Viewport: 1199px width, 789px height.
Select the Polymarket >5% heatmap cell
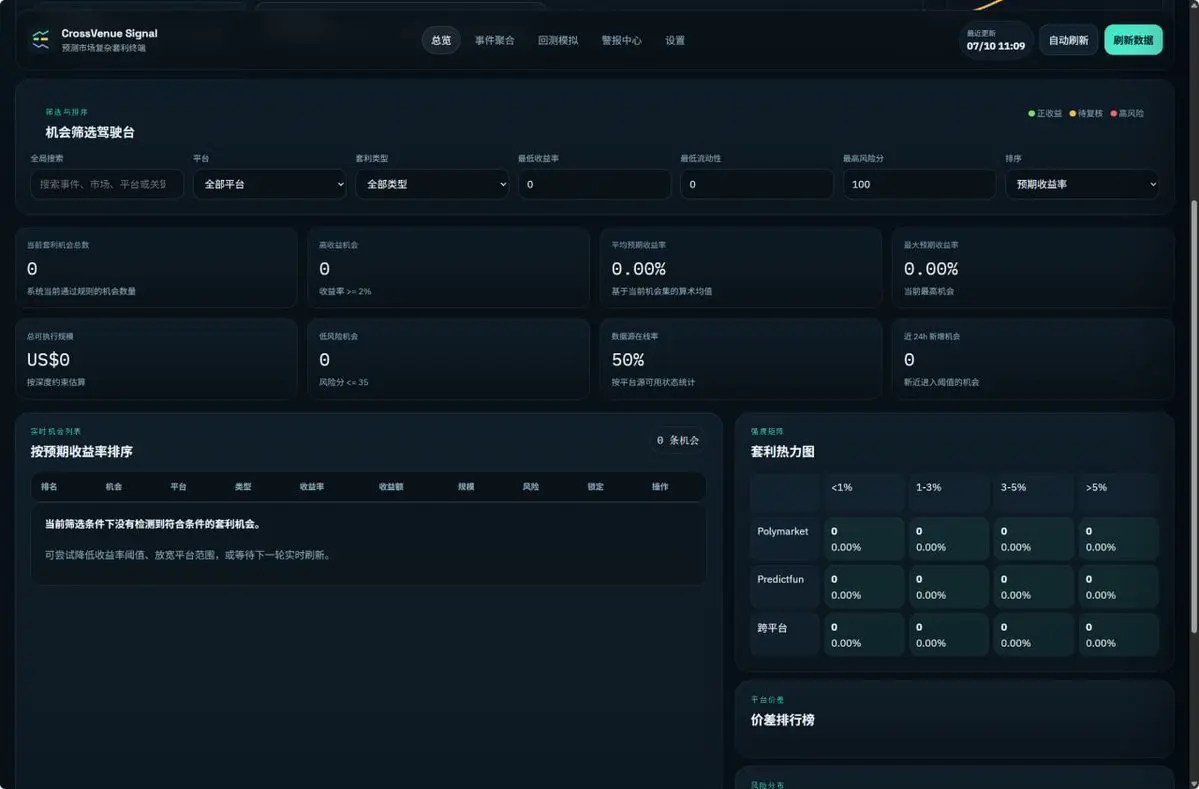(1119, 539)
